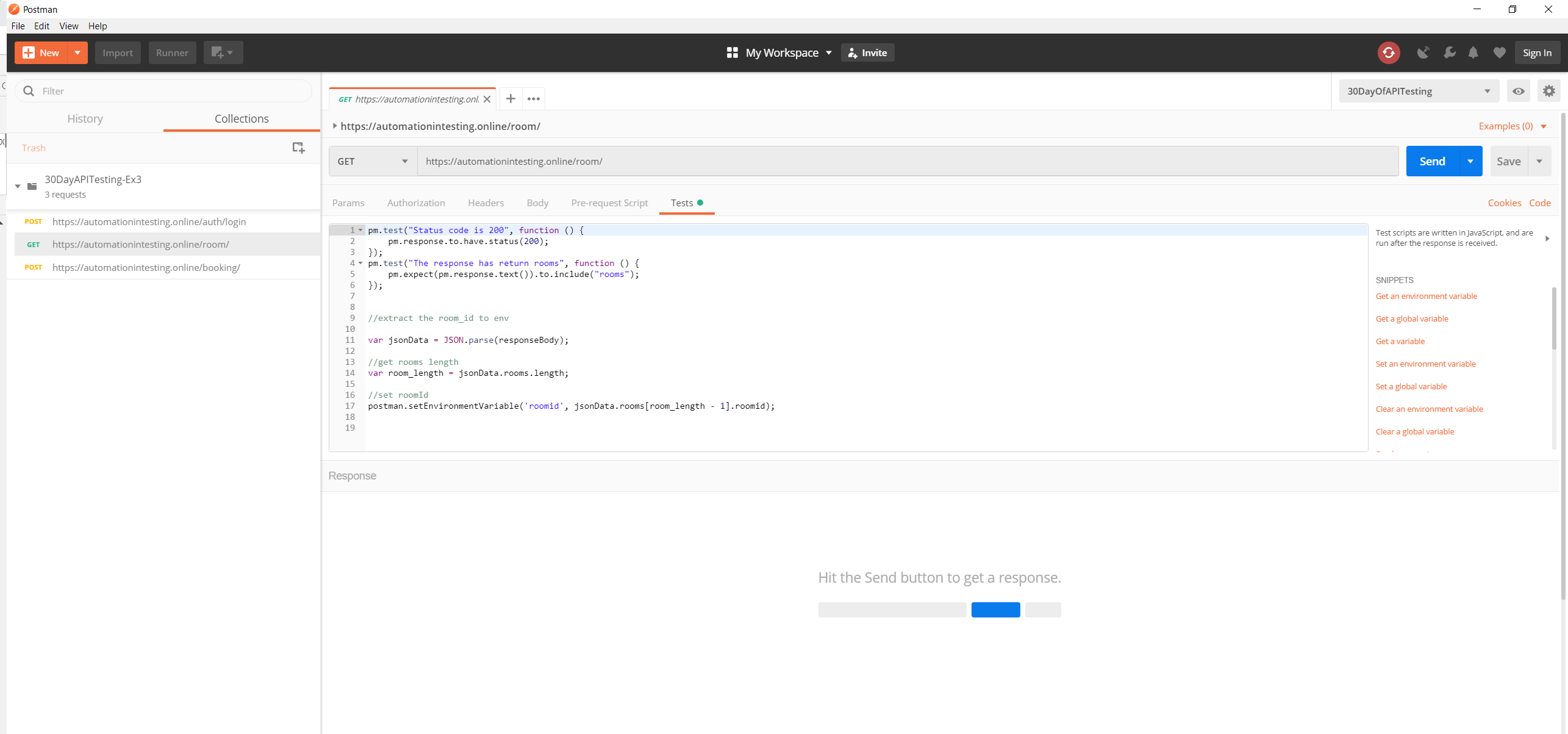Viewport: 1568px width, 734px height.
Task: Save the request
Action: [x=1508, y=161]
